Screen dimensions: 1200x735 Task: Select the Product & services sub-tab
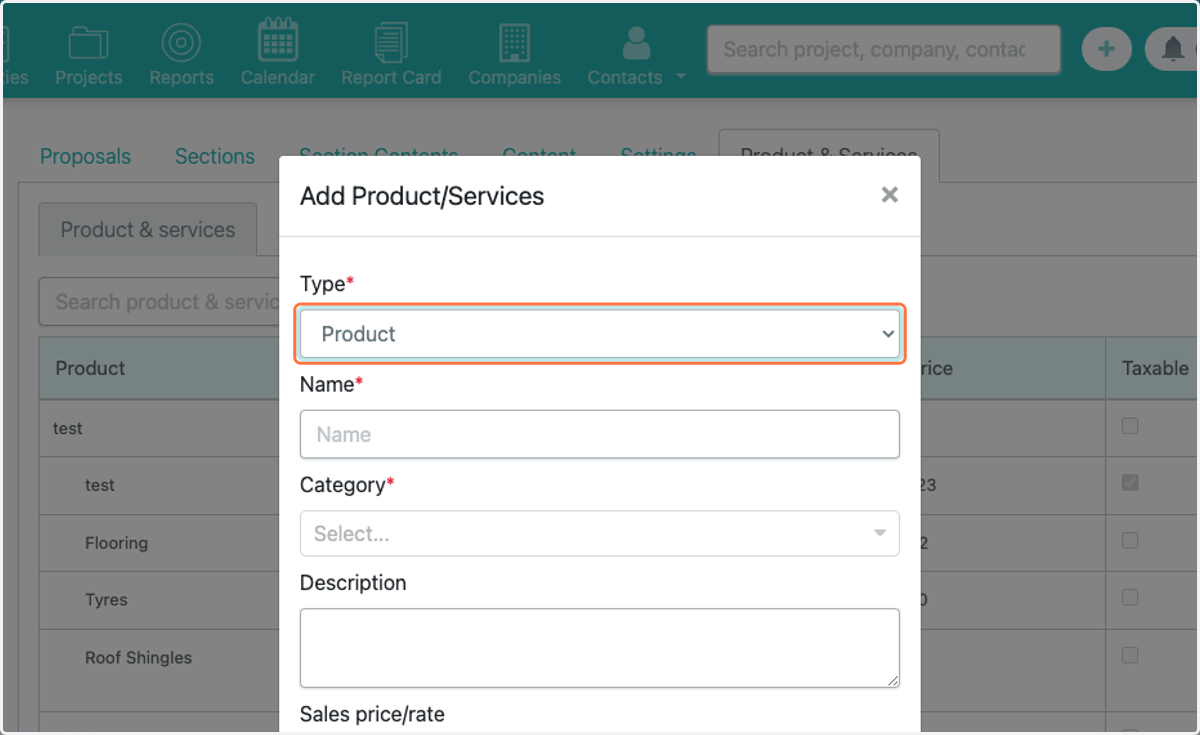(x=148, y=229)
